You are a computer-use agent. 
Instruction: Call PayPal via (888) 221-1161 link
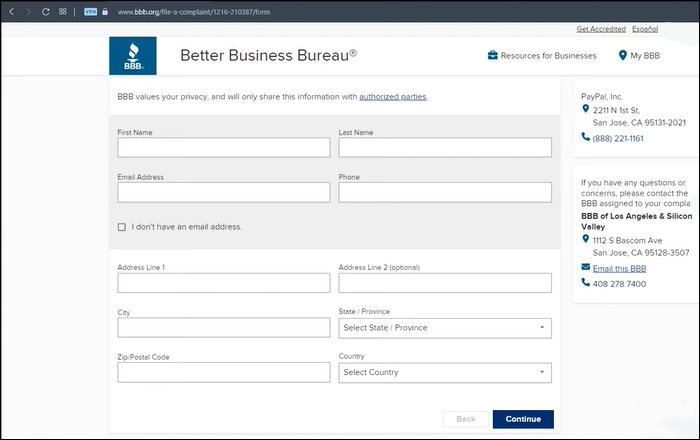[618, 138]
